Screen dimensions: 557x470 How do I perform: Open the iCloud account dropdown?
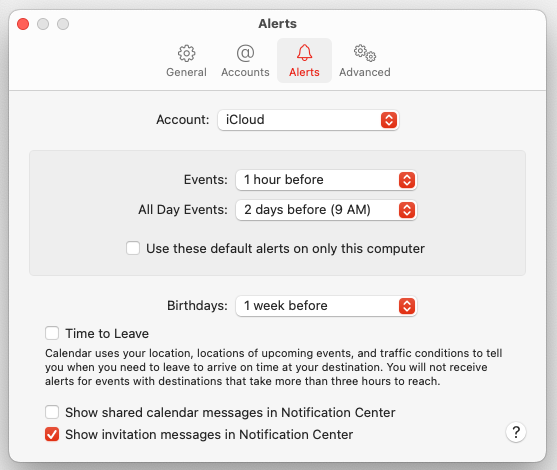308,120
